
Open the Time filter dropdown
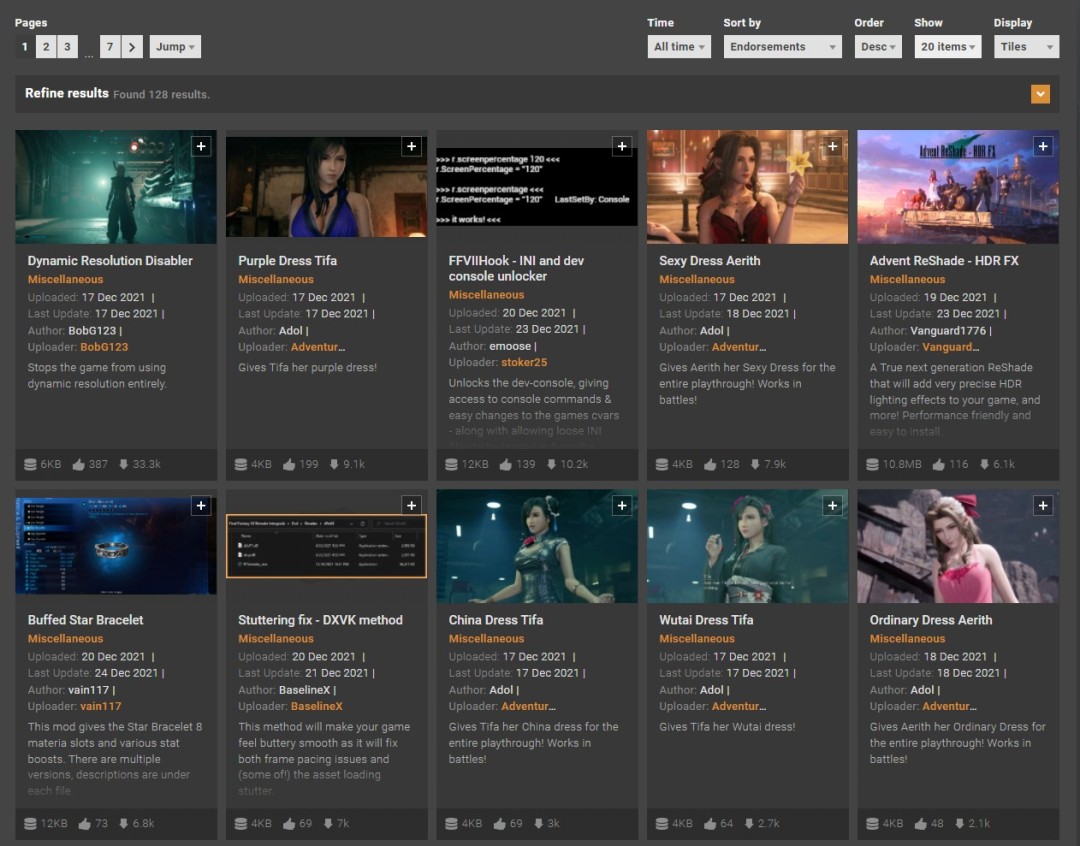[679, 47]
